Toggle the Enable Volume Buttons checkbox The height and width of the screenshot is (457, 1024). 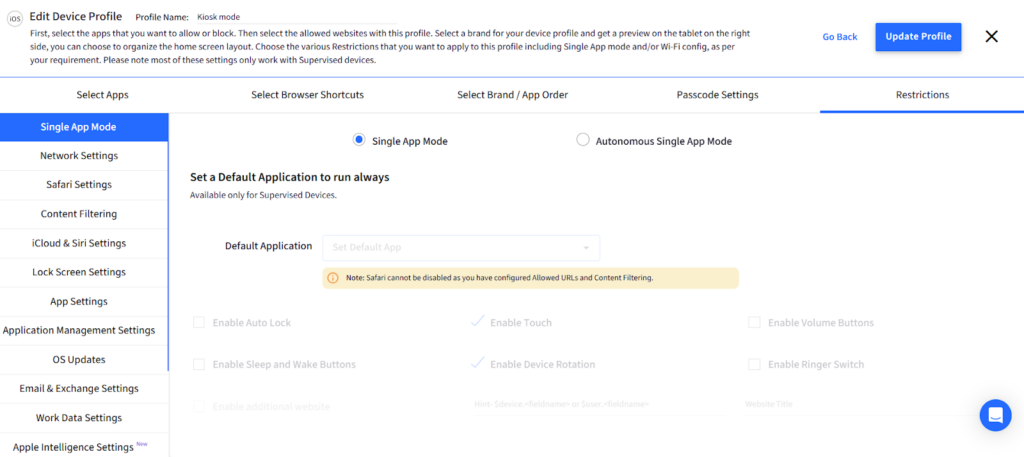click(x=754, y=323)
